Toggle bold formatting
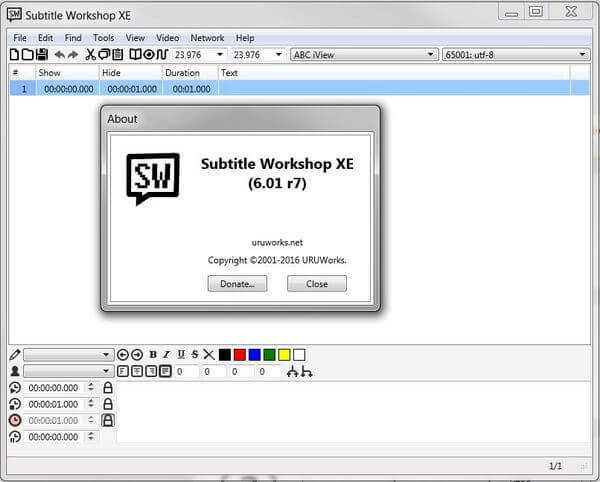 click(x=153, y=355)
